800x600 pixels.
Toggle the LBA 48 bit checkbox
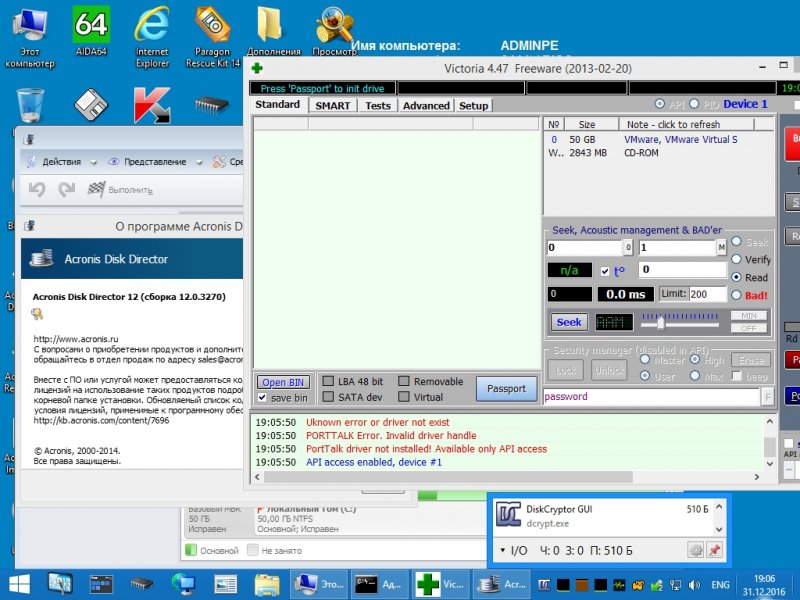coord(328,381)
